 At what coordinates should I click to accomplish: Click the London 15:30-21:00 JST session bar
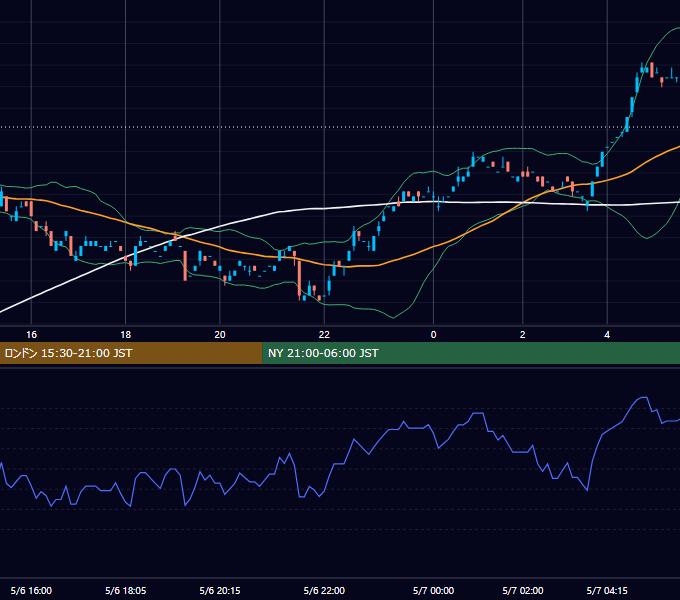pyautogui.click(x=131, y=353)
